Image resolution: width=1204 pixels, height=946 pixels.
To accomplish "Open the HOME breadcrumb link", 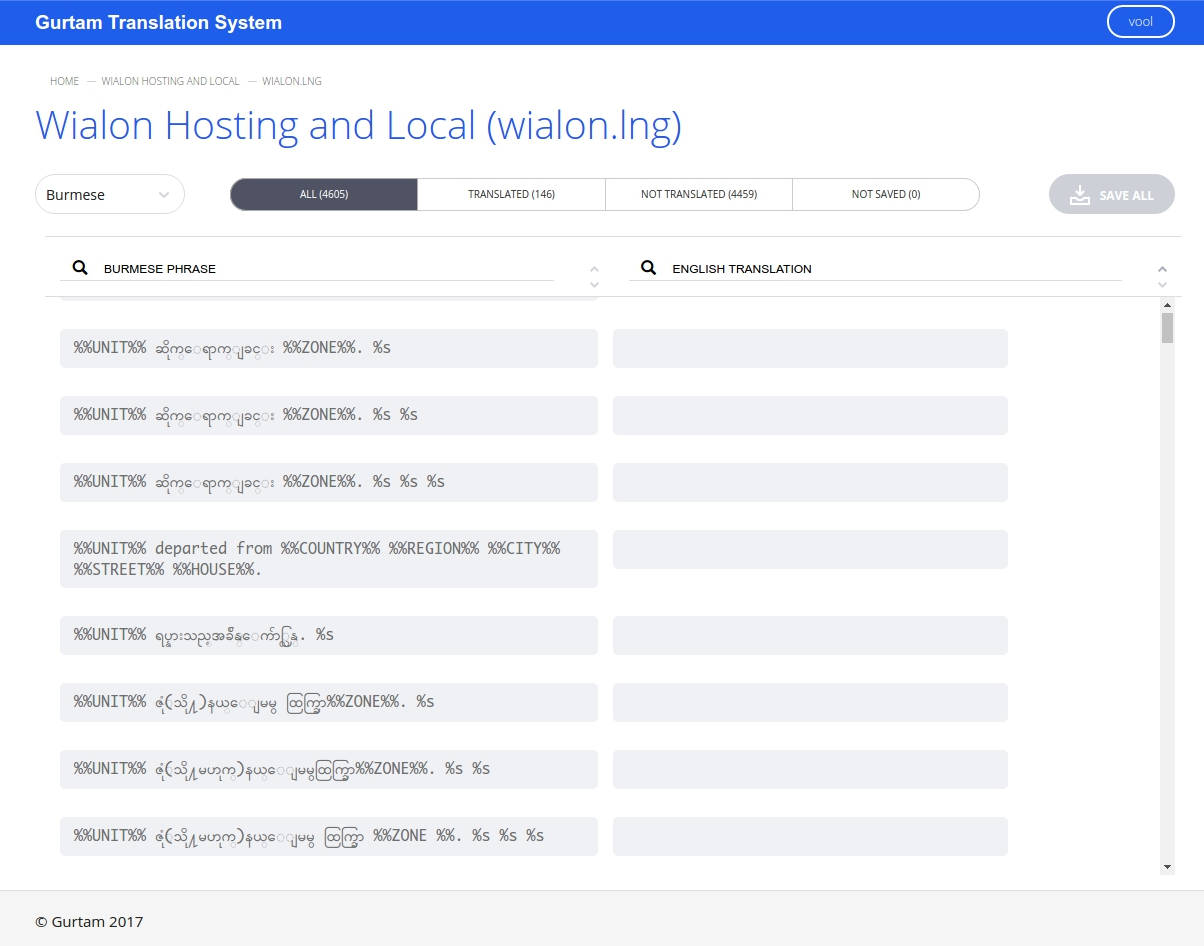I will pos(64,81).
